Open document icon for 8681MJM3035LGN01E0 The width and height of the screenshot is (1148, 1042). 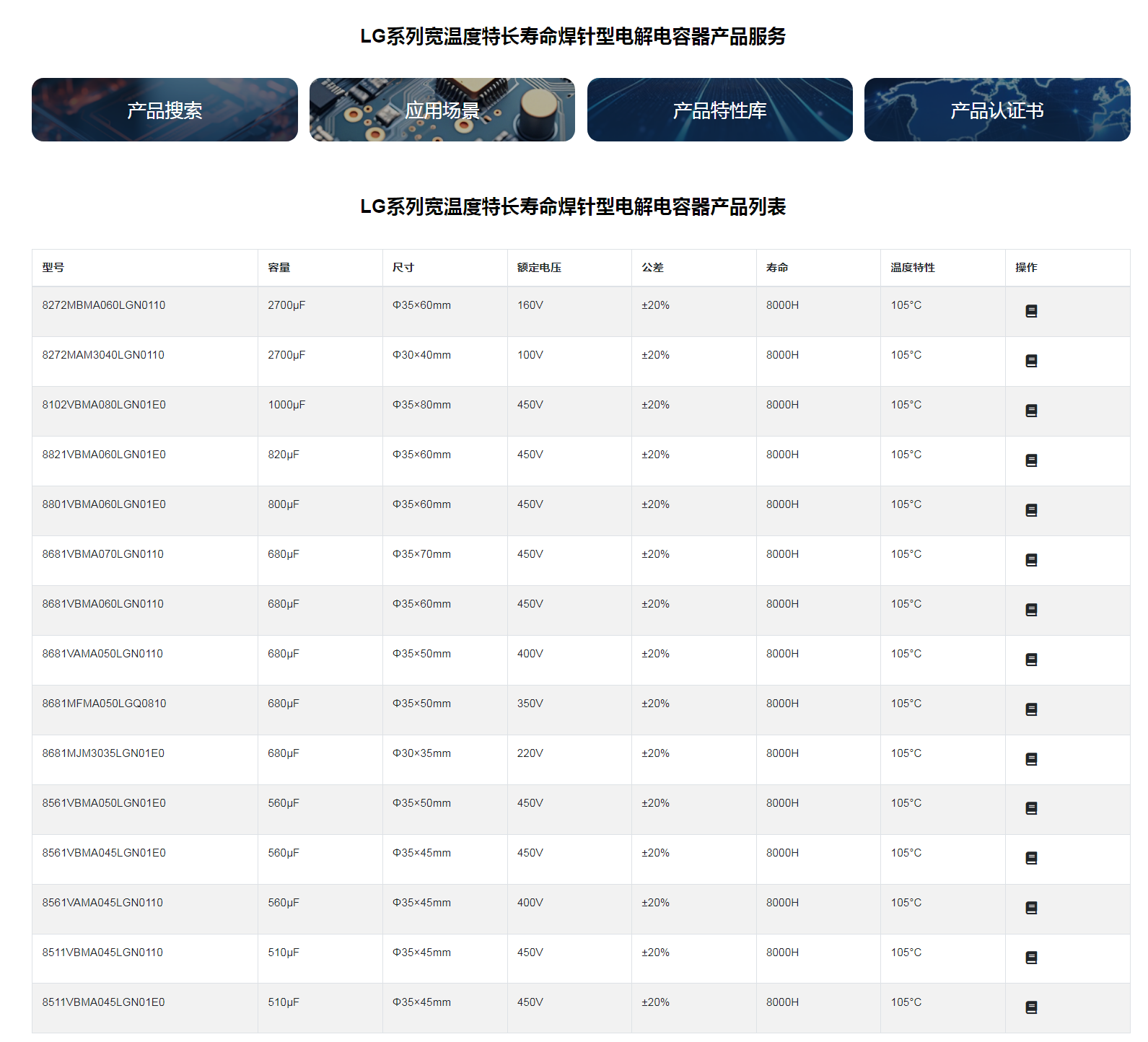click(1031, 759)
